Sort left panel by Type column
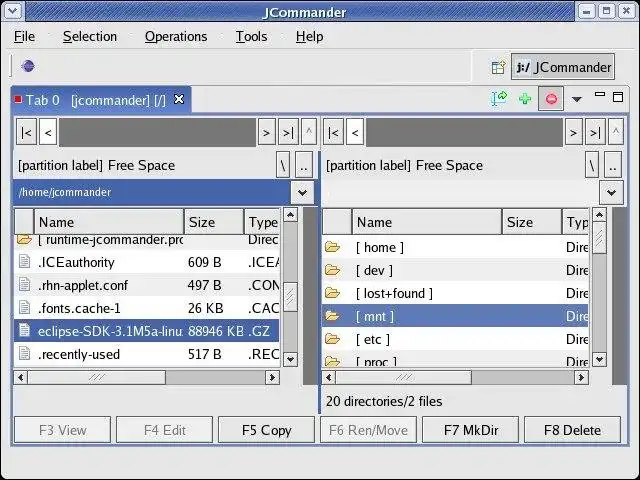640x480 pixels. tap(262, 222)
